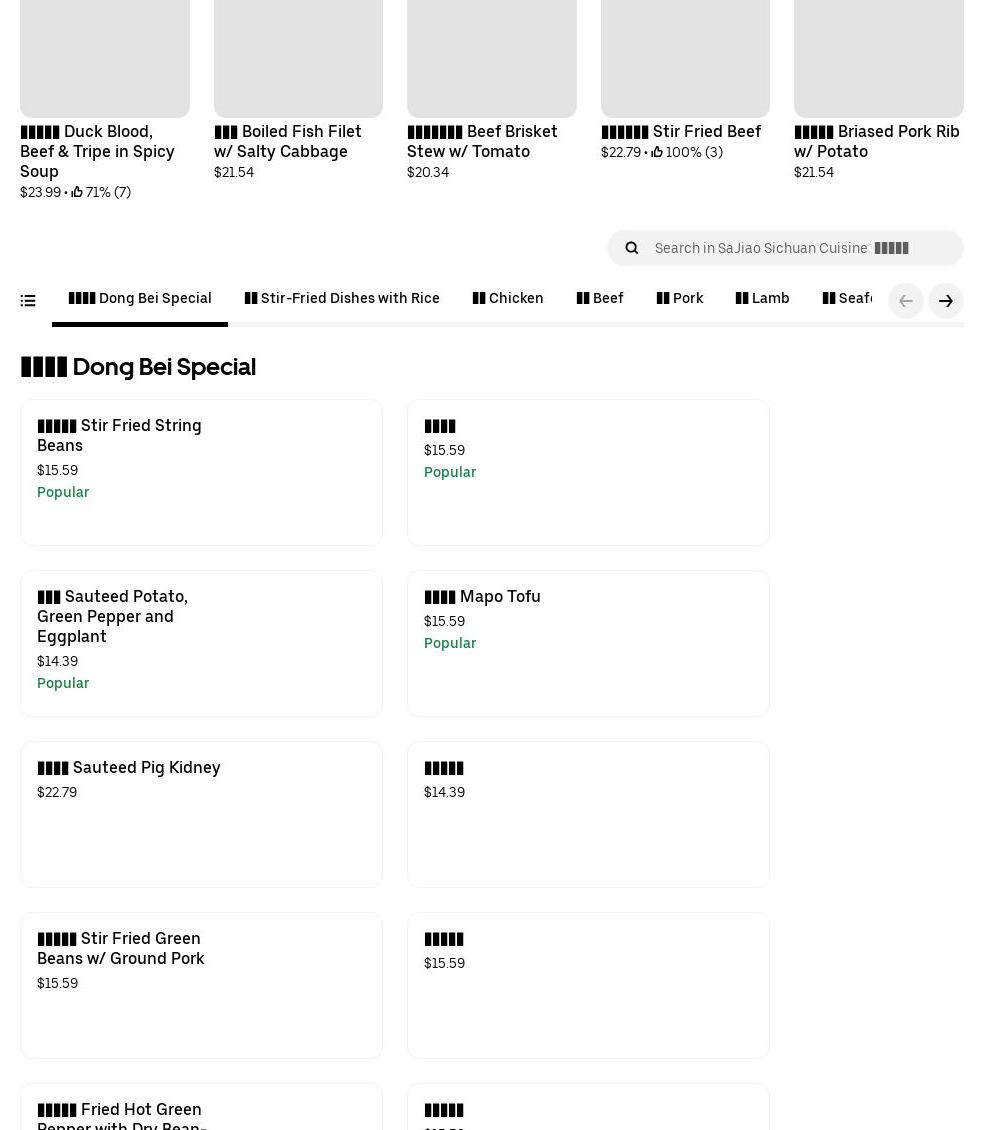Open the Chicken category tab
The image size is (984, 1130).
(x=508, y=298)
